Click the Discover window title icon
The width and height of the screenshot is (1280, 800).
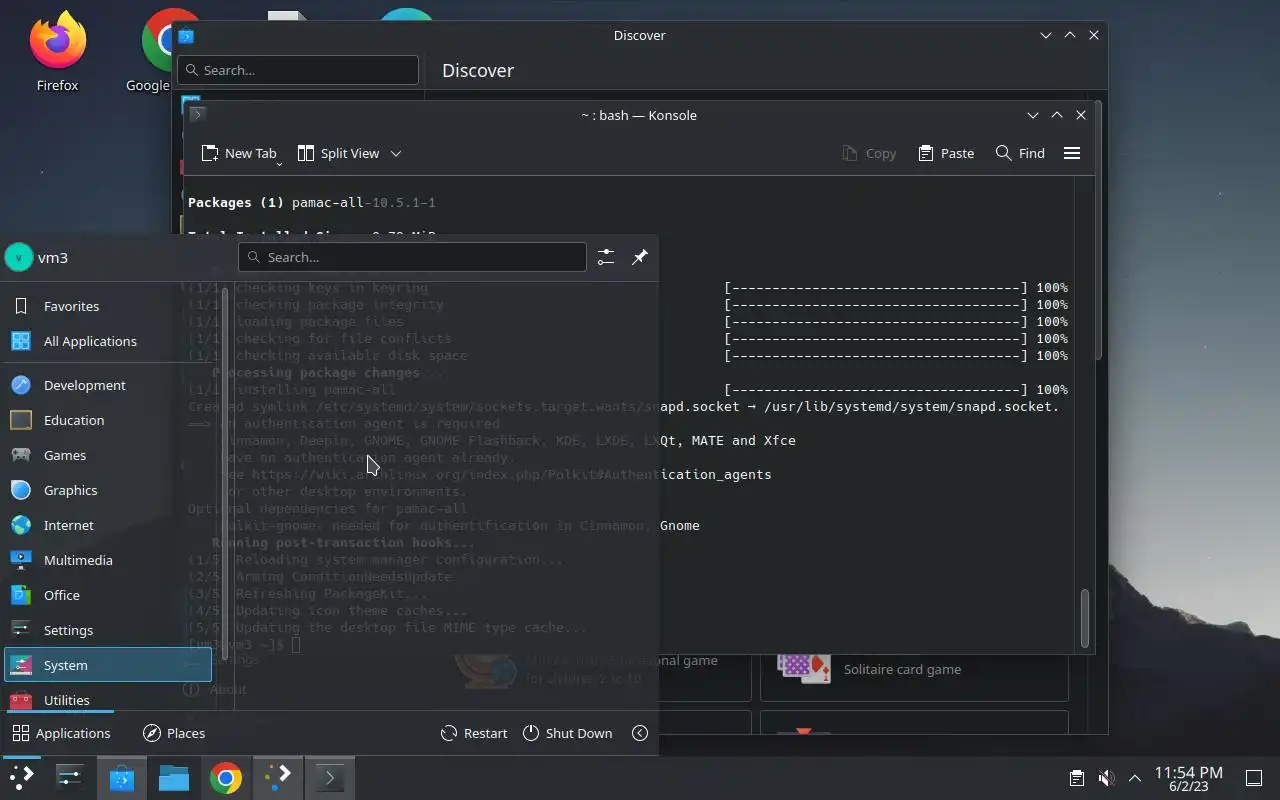[x=186, y=36]
